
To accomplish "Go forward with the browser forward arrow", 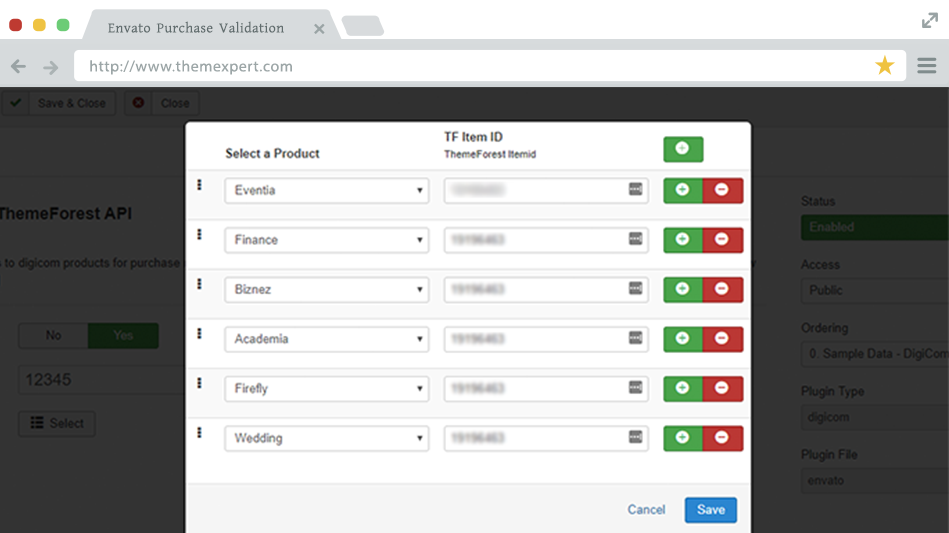I will tap(51, 67).
